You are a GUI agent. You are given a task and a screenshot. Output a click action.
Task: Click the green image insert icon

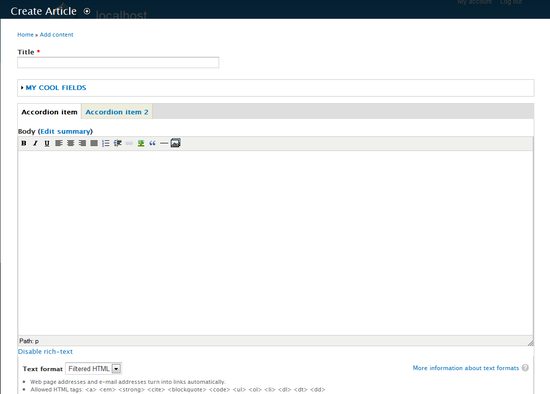[141, 143]
